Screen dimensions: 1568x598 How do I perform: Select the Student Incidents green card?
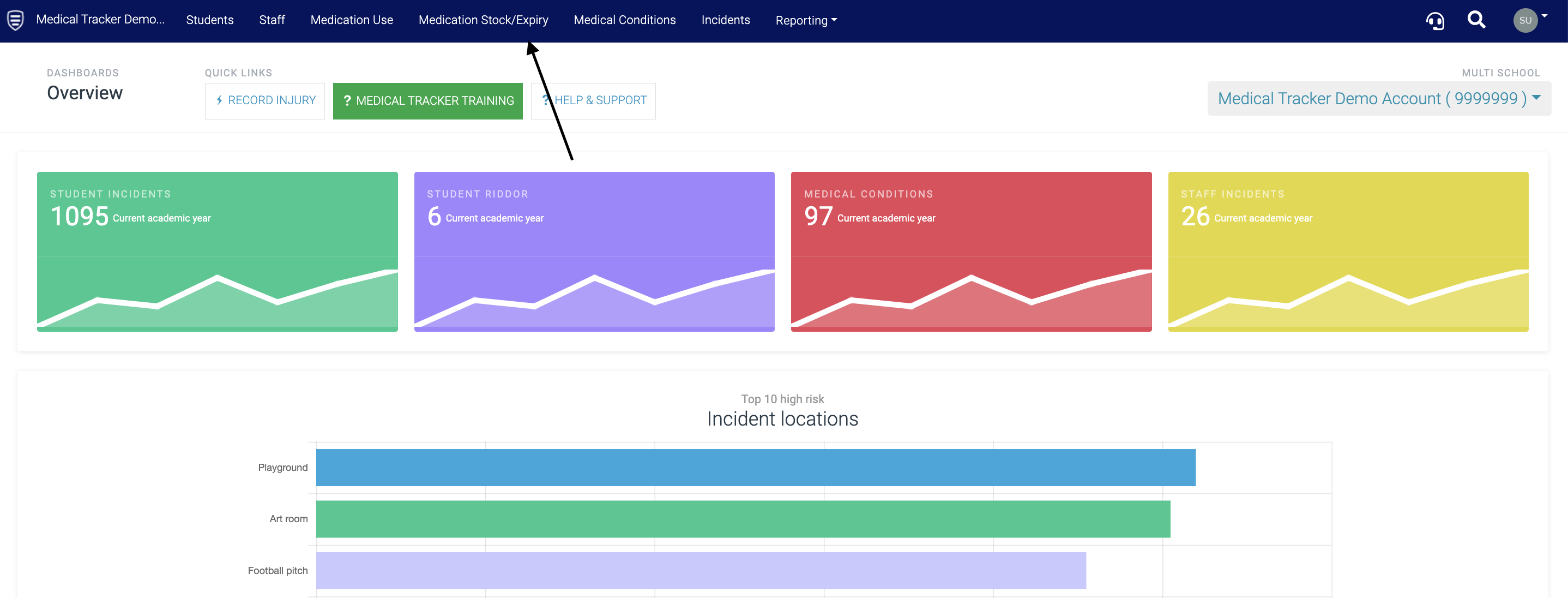click(x=218, y=251)
